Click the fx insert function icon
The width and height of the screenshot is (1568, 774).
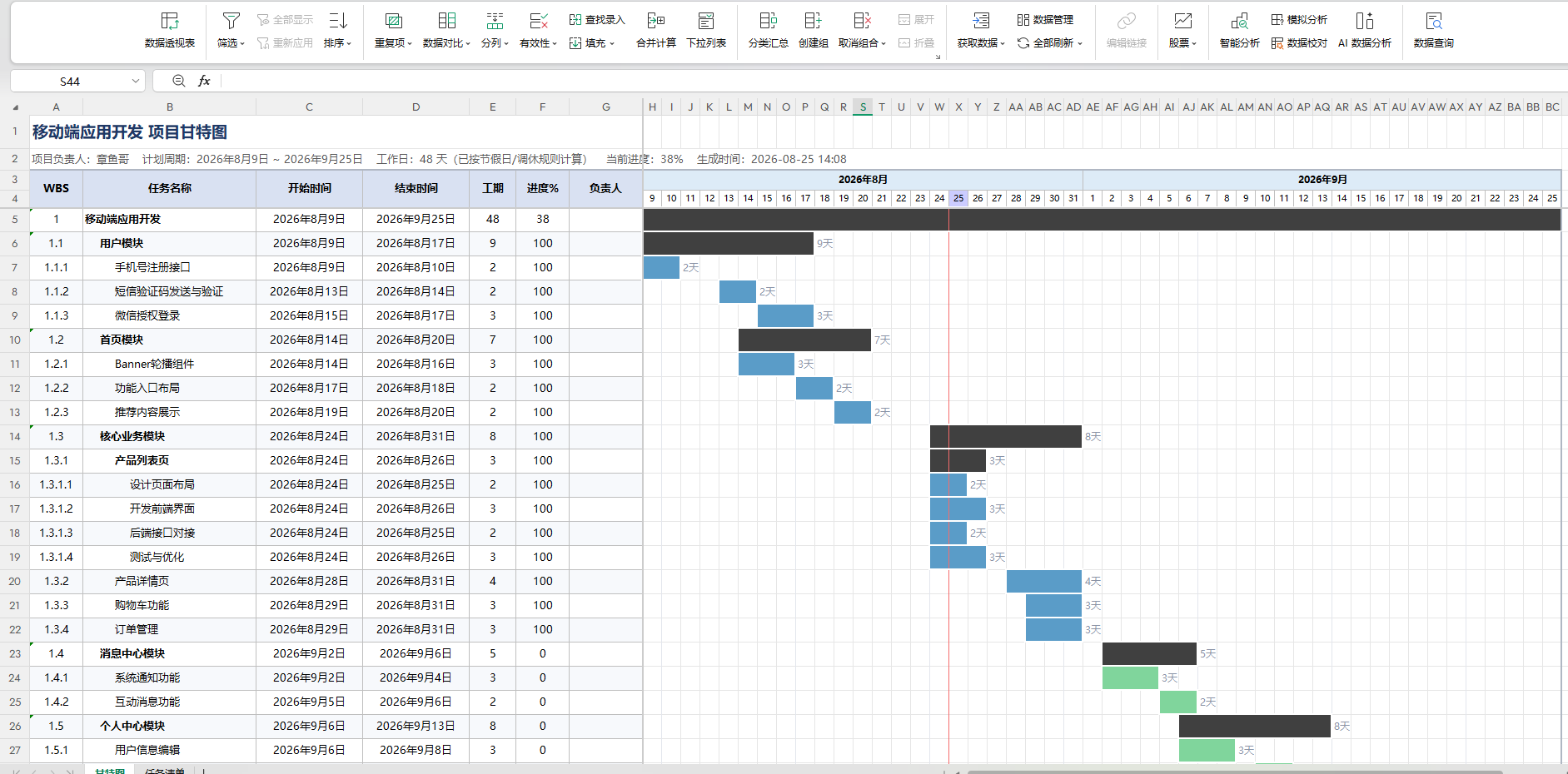[204, 81]
